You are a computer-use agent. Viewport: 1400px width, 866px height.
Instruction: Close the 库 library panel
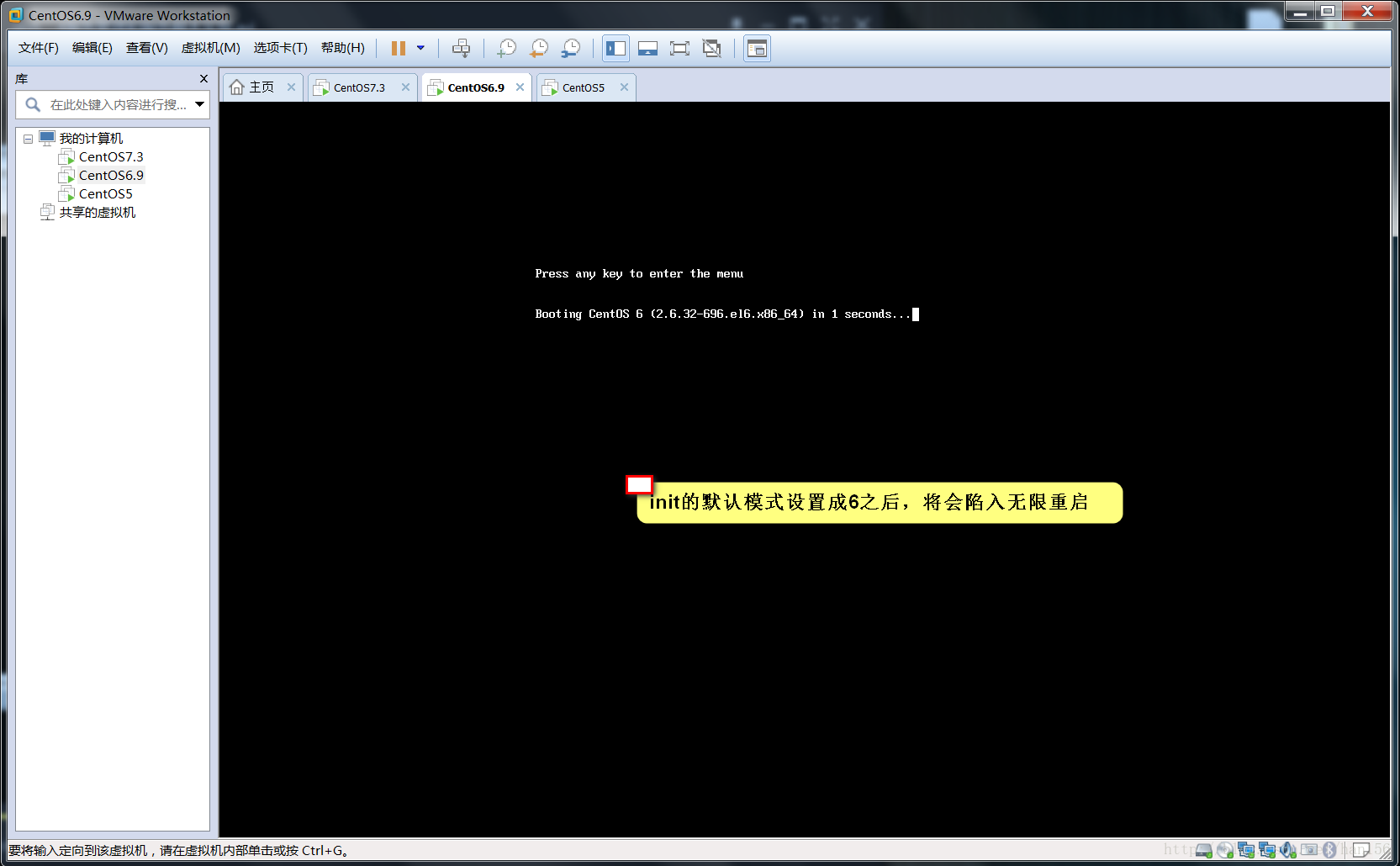click(x=203, y=78)
